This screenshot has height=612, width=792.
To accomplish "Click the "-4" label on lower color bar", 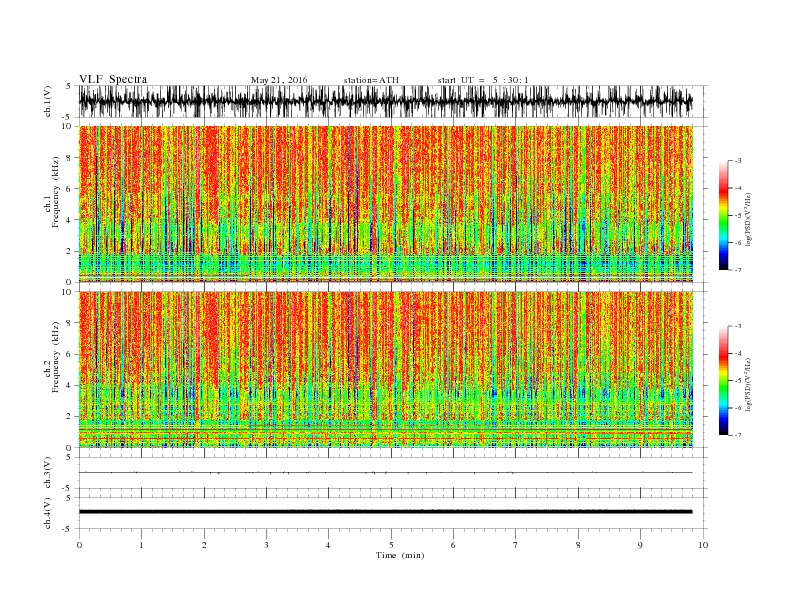I will pyautogui.click(x=738, y=353).
